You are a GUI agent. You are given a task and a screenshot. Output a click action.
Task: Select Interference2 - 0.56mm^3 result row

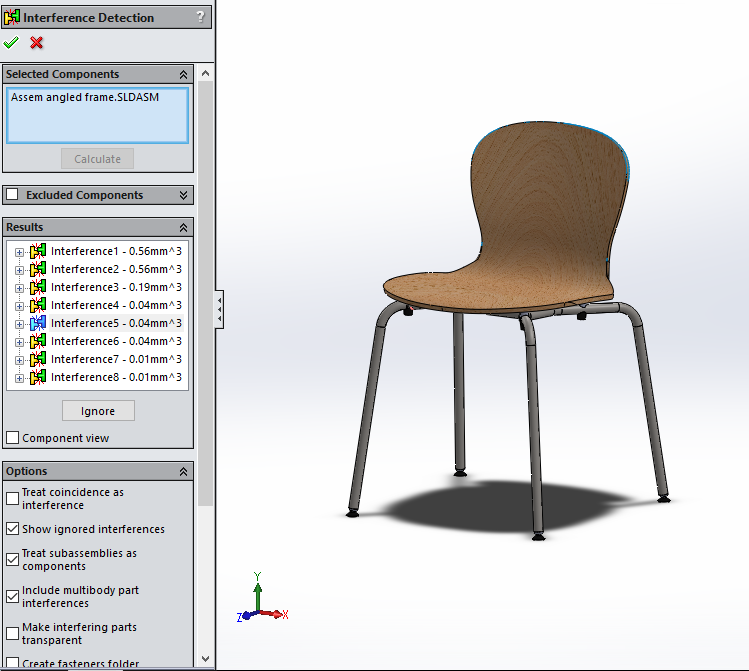(x=116, y=269)
